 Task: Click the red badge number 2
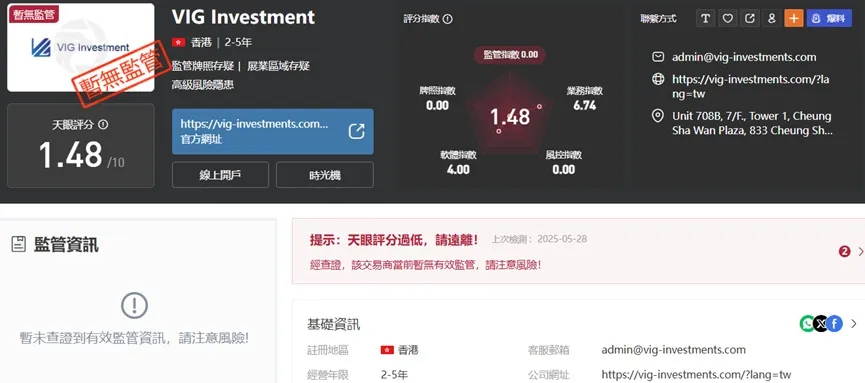(x=845, y=252)
